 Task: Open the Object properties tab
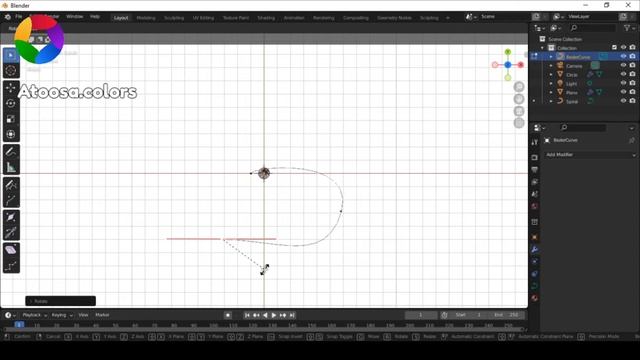(x=535, y=238)
